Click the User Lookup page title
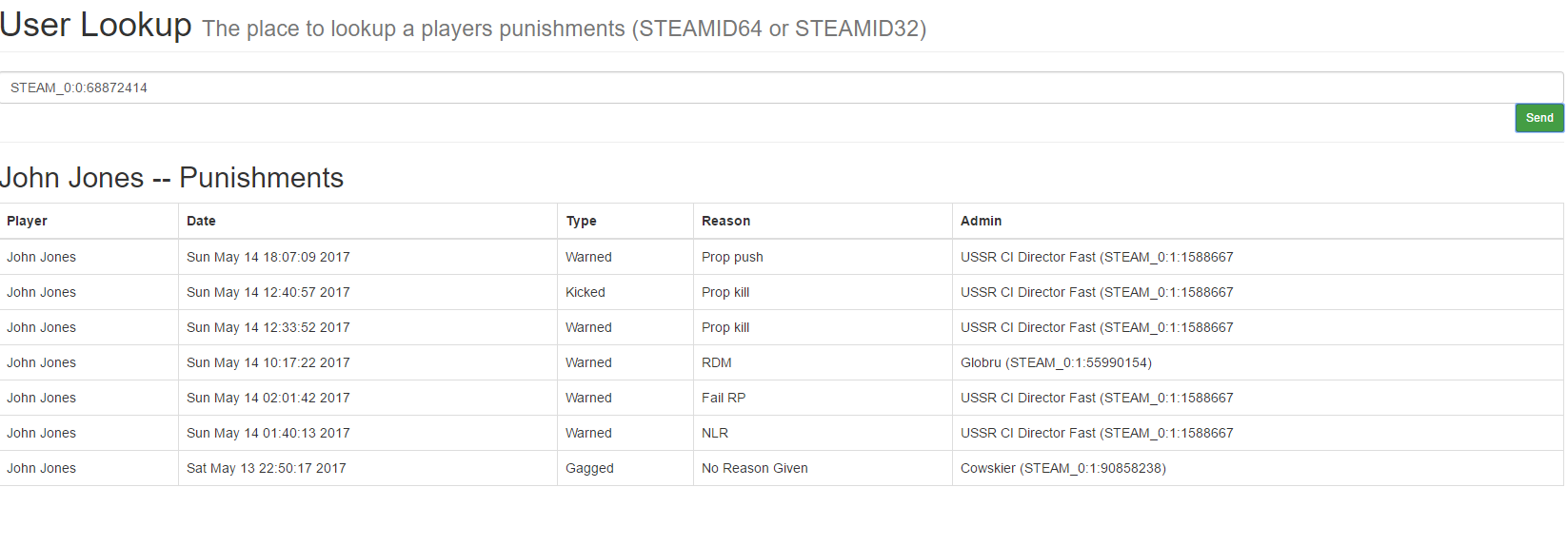Screen dimensions: 1568x546 pyautogui.click(x=96, y=25)
